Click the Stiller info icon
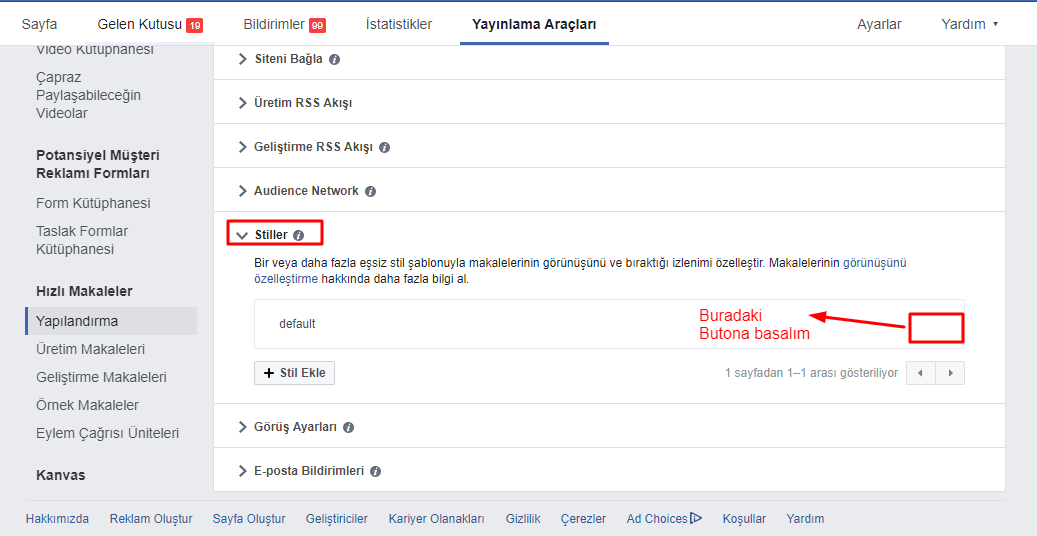Screen dimensions: 1037x536 pyautogui.click(x=299, y=235)
